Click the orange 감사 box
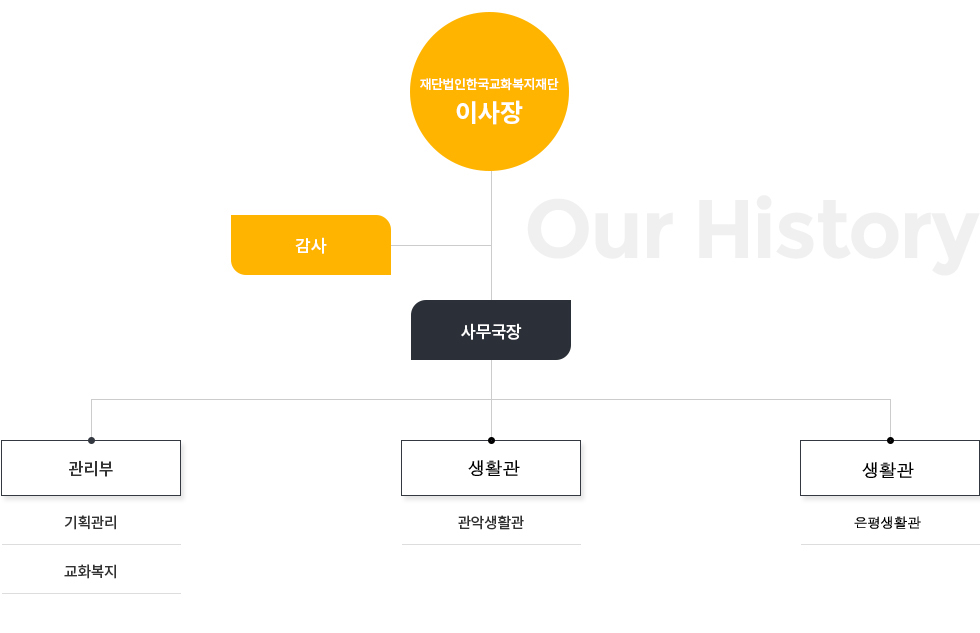Image resolution: width=980 pixels, height=633 pixels. click(x=311, y=245)
